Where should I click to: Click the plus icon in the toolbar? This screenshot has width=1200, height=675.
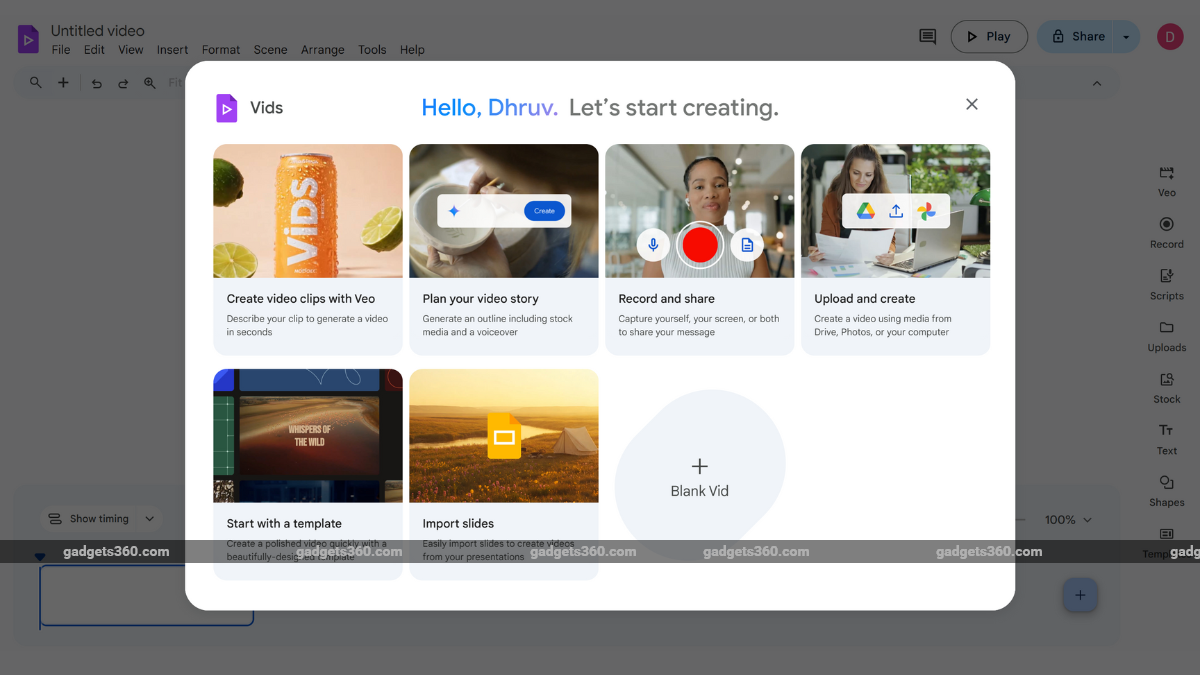pyautogui.click(x=63, y=83)
